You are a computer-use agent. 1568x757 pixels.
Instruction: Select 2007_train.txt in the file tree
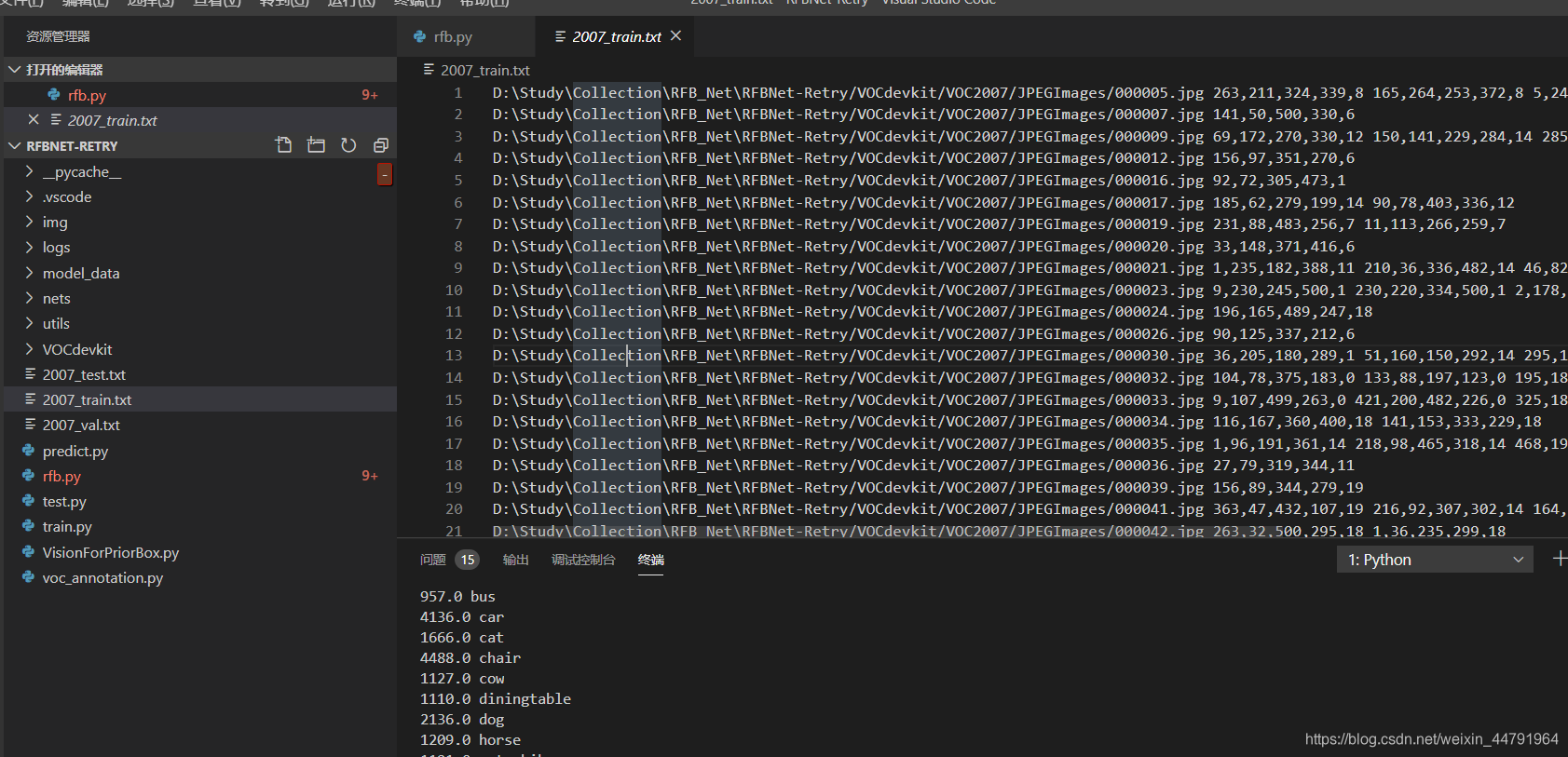(x=200, y=400)
